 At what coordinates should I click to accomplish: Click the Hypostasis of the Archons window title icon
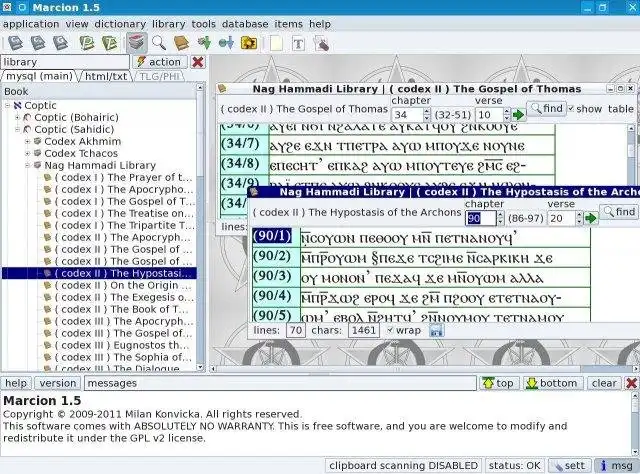tap(254, 192)
